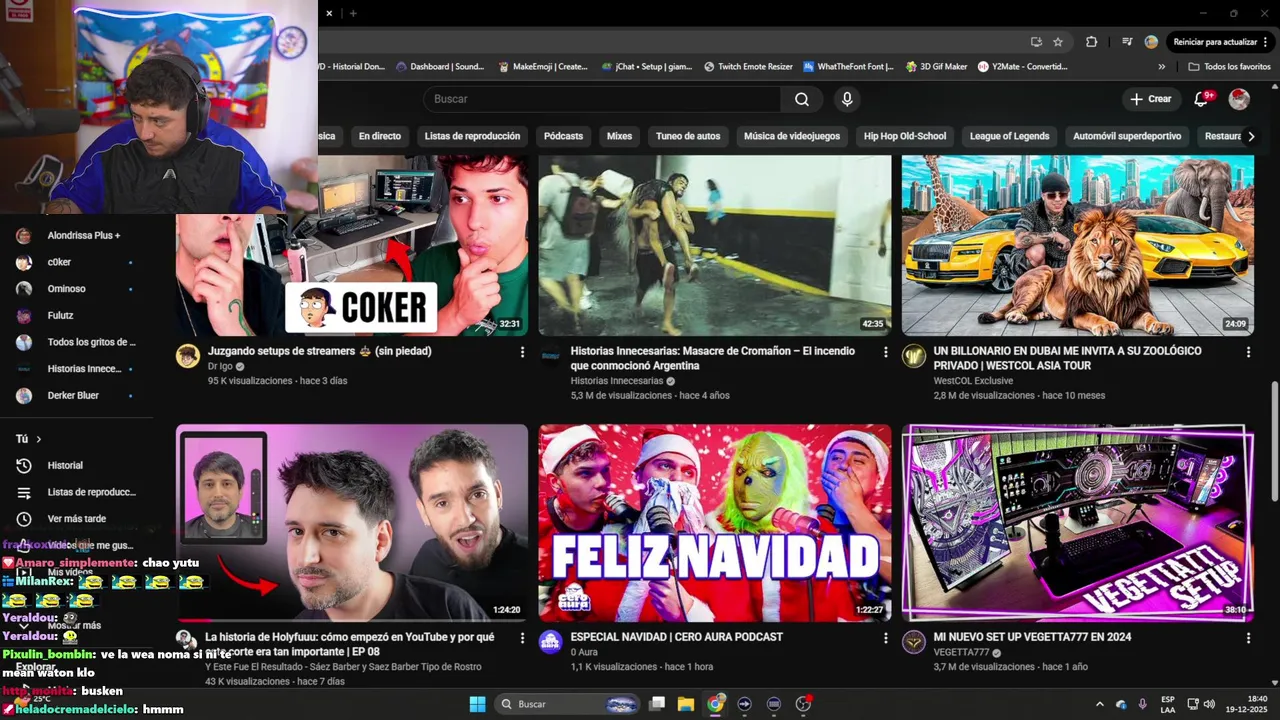Open Listas de reproducción in the sidebar
The width and height of the screenshot is (1280, 720).
click(77, 492)
